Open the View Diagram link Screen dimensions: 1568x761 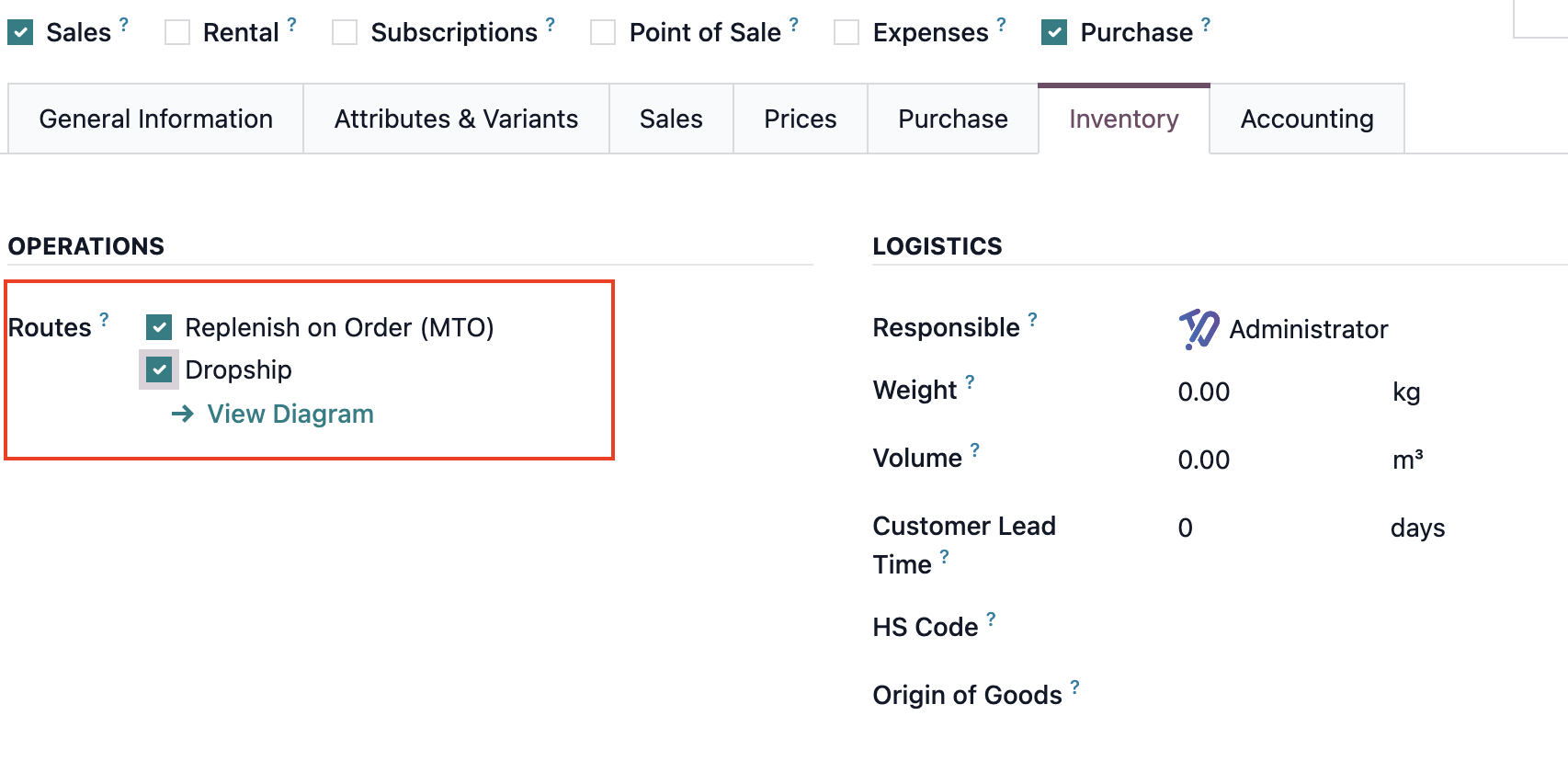click(x=290, y=414)
